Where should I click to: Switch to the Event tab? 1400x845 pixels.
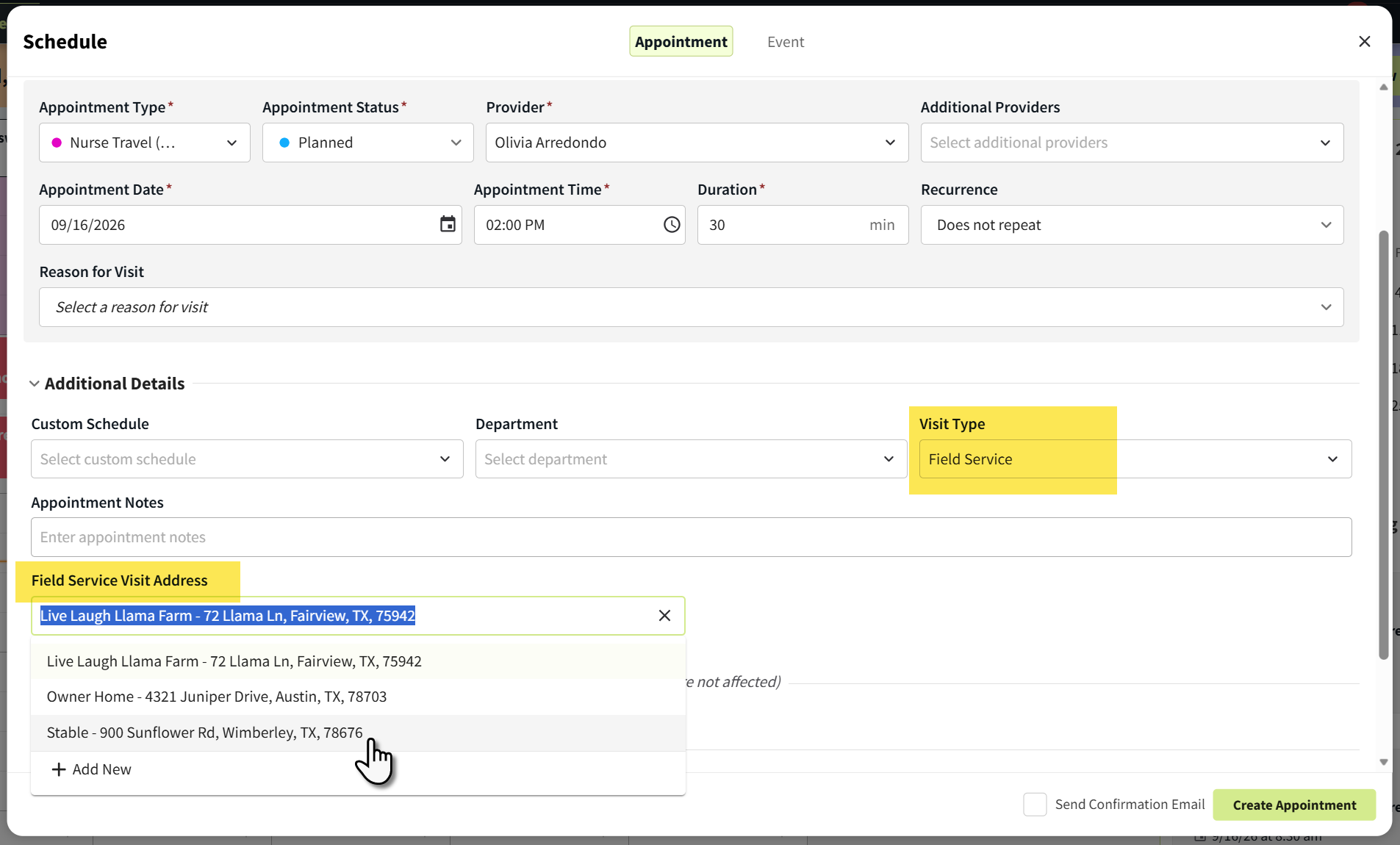point(786,42)
